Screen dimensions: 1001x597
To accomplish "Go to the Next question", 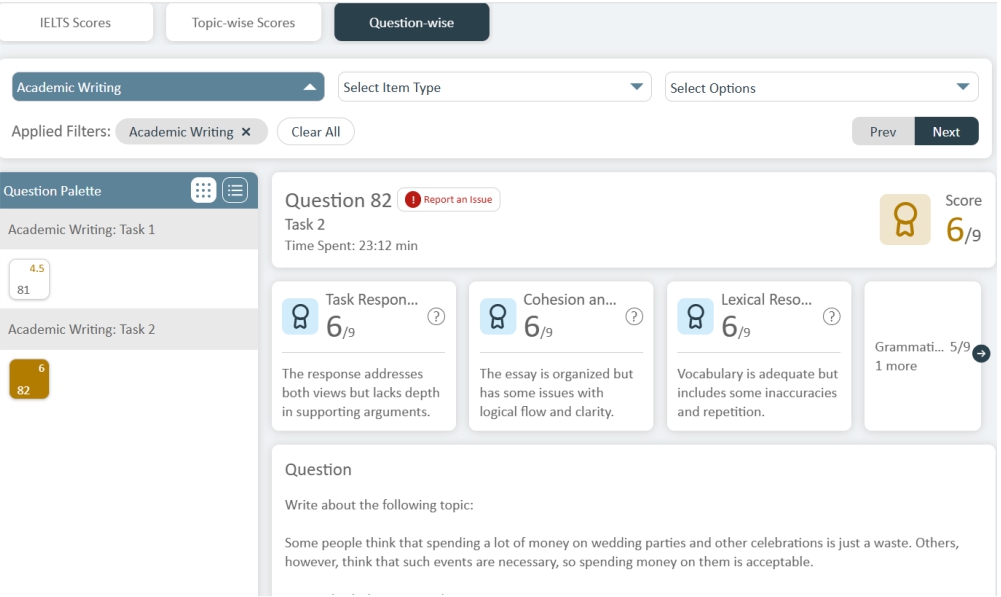I will click(946, 132).
